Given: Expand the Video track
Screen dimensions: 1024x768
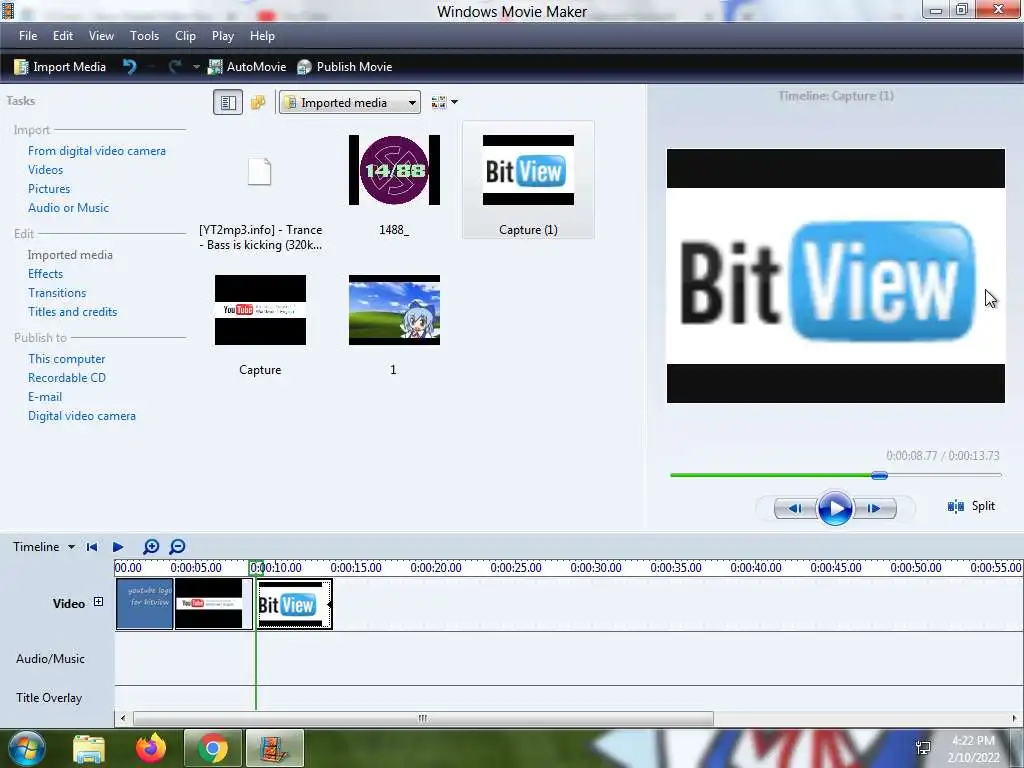Looking at the screenshot, I should (x=98, y=602).
